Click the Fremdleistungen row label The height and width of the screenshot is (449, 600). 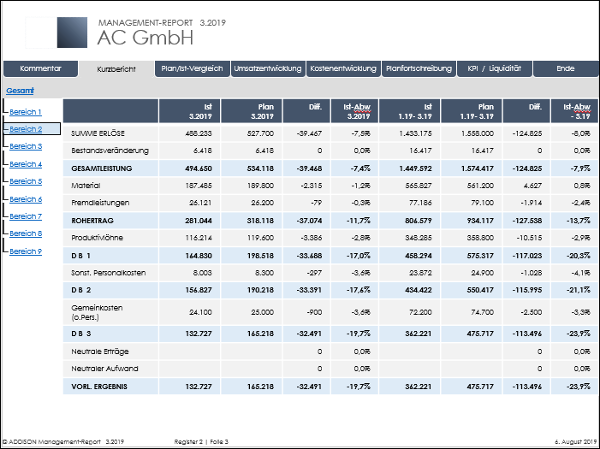[100, 203]
